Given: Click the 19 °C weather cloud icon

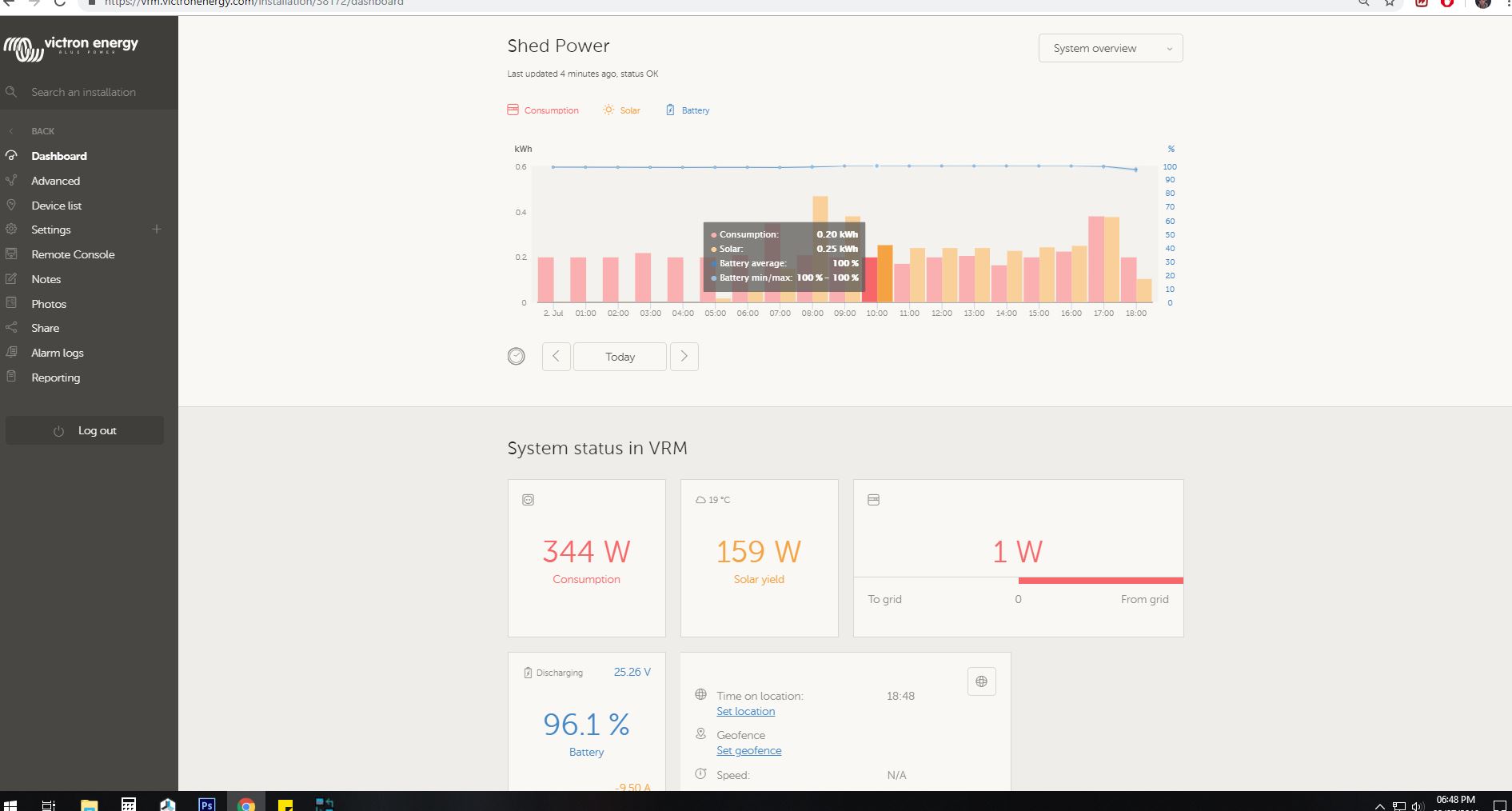Looking at the screenshot, I should 700,500.
